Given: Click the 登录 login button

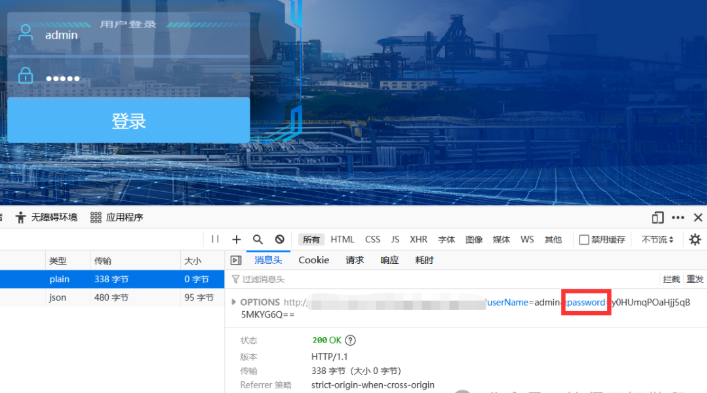Looking at the screenshot, I should pyautogui.click(x=129, y=120).
